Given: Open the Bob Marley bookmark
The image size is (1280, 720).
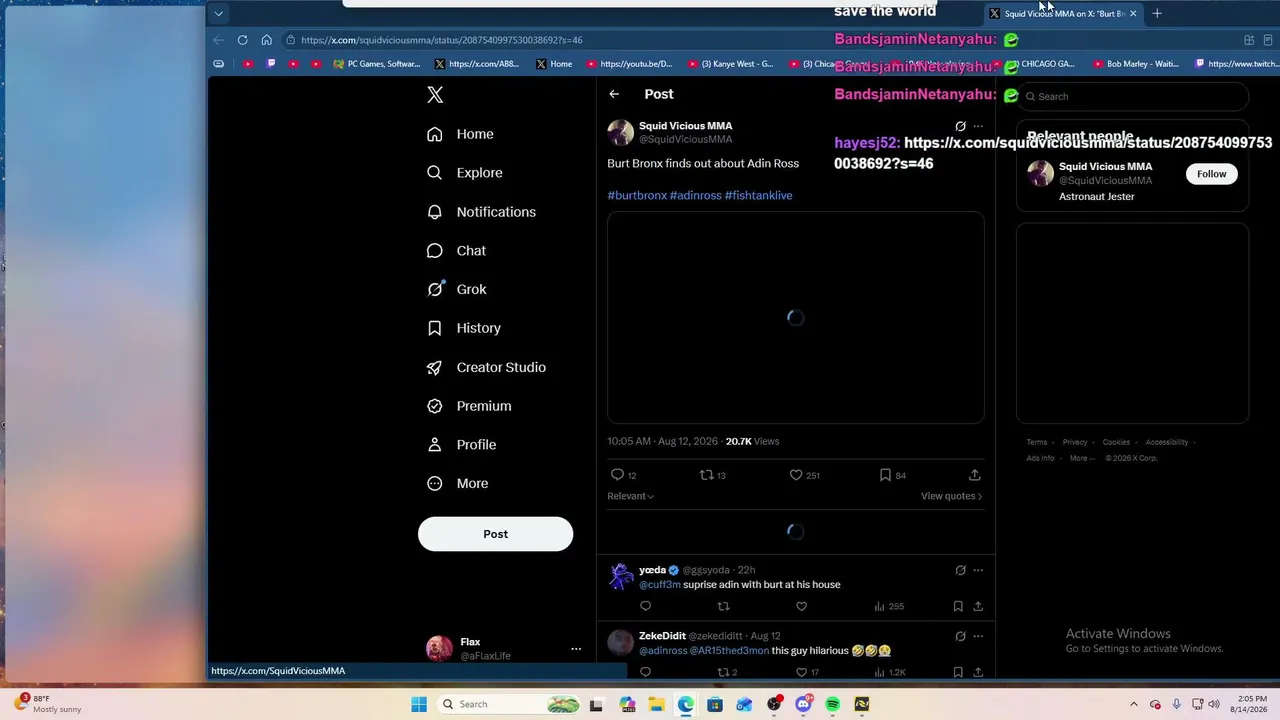Looking at the screenshot, I should (x=1136, y=64).
